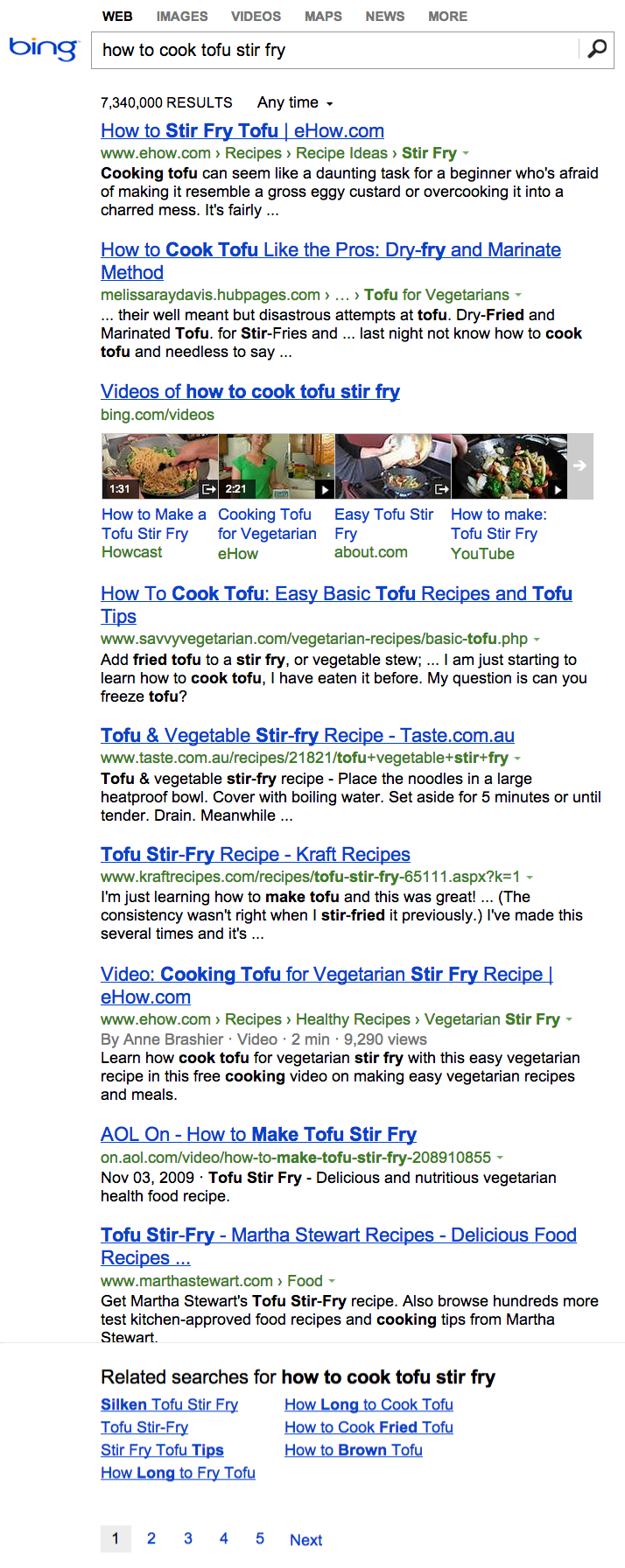The height and width of the screenshot is (1568, 625).
Task: Switch to the VIDEOS tab
Action: 256,16
